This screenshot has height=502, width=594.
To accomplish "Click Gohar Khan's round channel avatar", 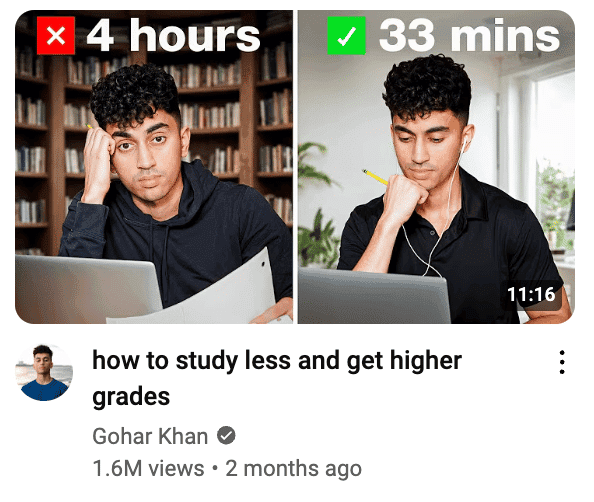I will point(44,372).
